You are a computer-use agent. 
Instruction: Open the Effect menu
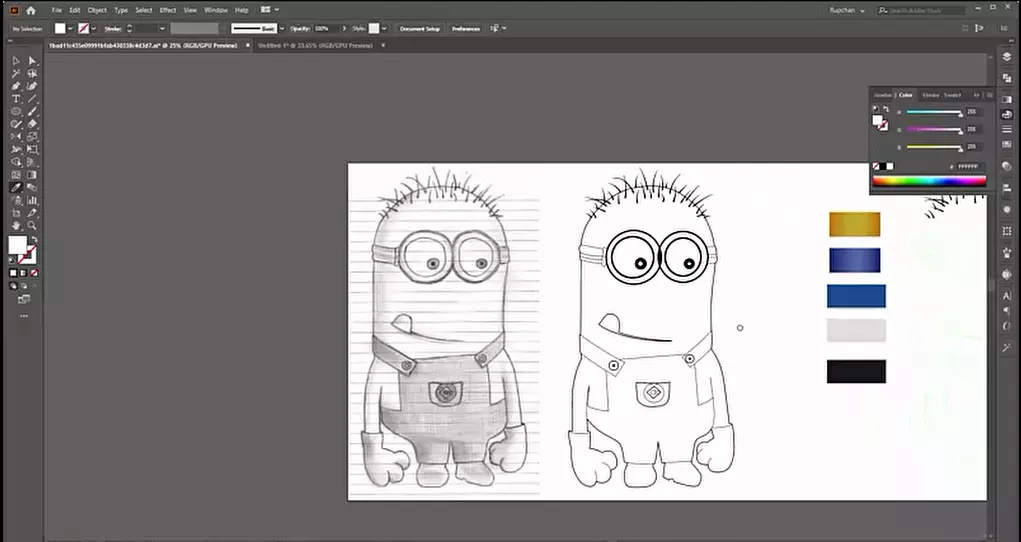(168, 10)
